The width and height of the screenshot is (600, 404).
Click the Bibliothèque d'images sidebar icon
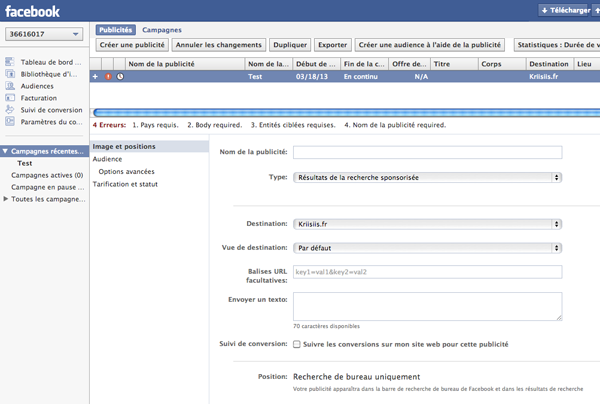[10, 74]
